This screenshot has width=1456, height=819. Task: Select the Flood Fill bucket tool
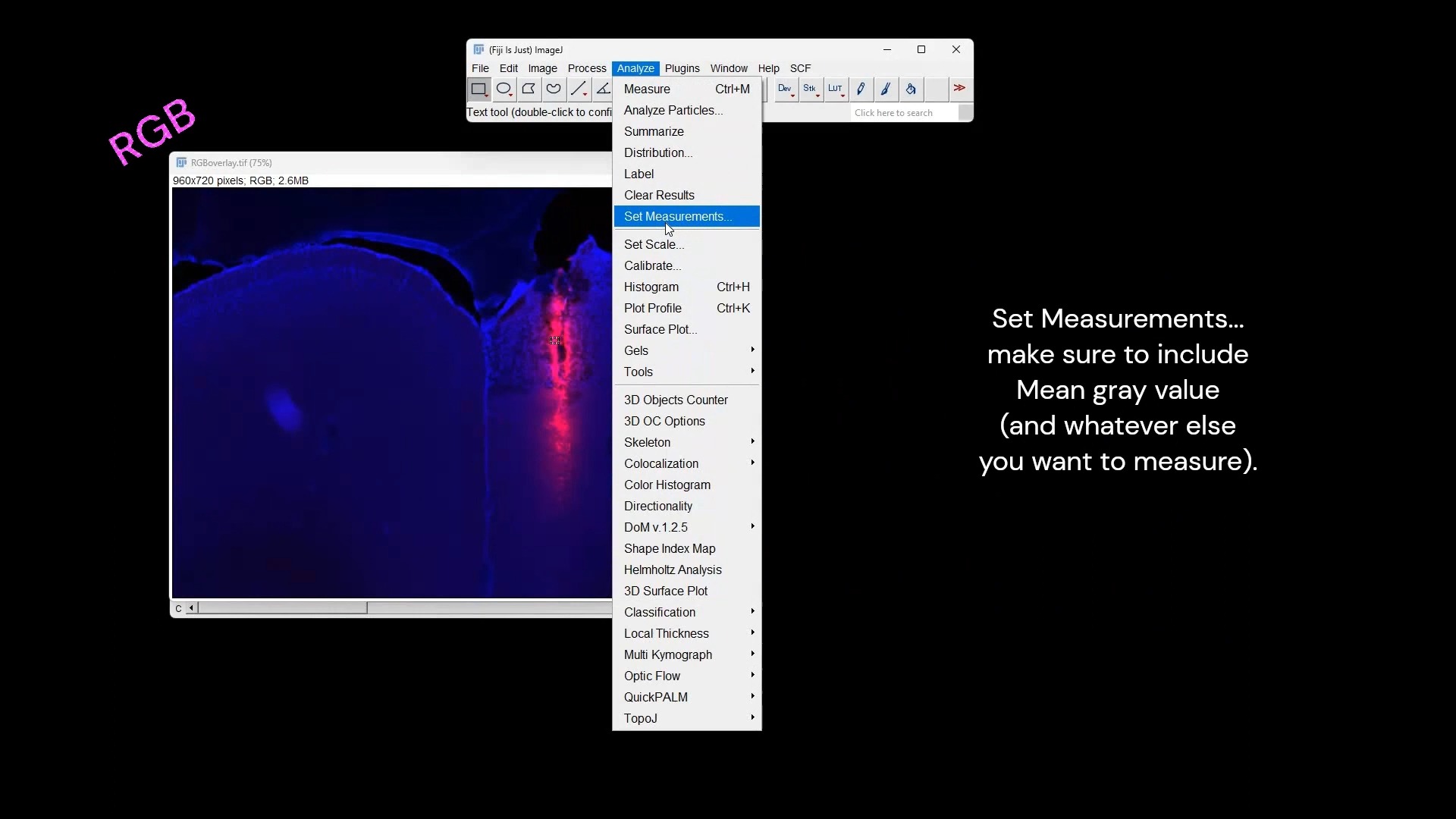point(911,89)
